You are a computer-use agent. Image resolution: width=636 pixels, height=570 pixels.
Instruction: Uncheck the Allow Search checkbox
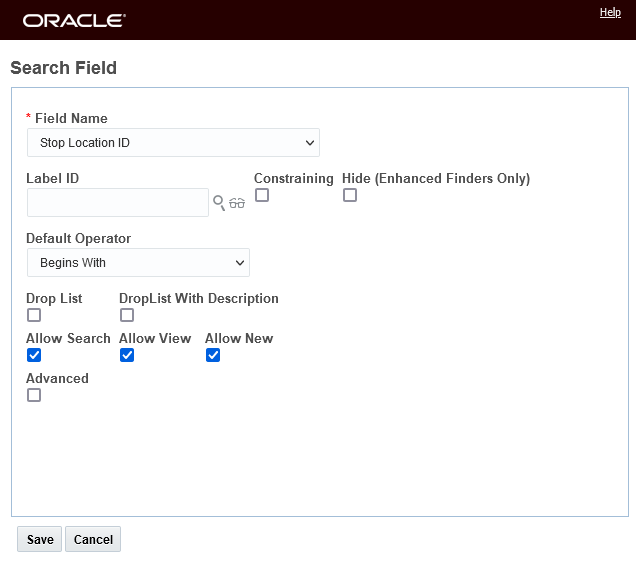click(34, 355)
